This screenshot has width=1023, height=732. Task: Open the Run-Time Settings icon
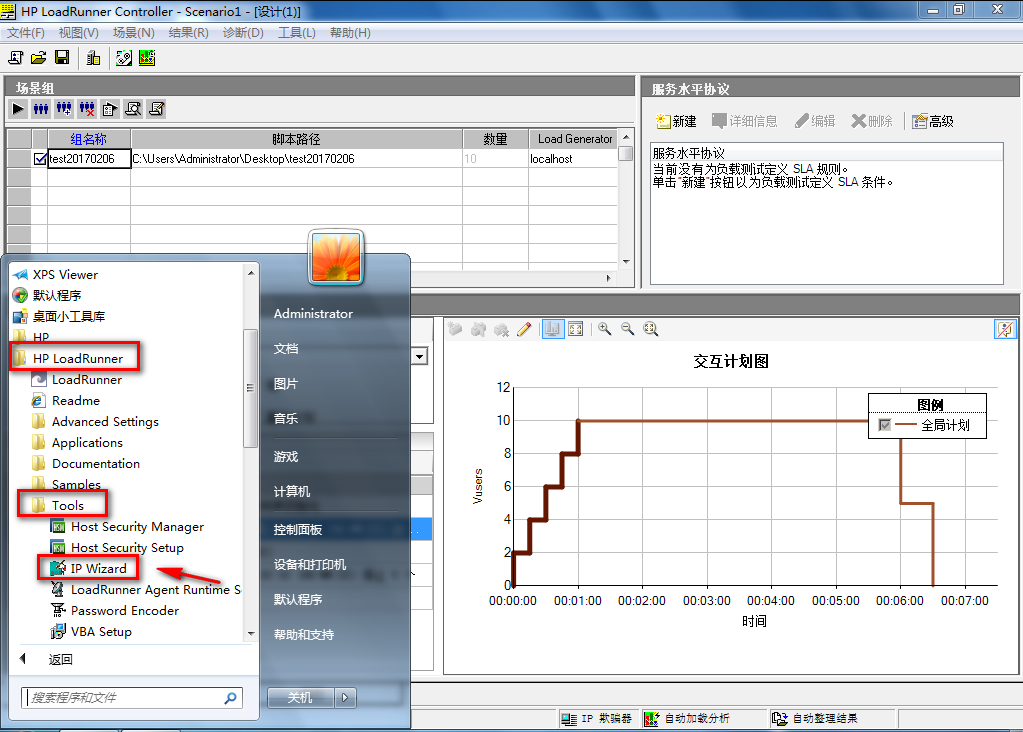point(110,109)
